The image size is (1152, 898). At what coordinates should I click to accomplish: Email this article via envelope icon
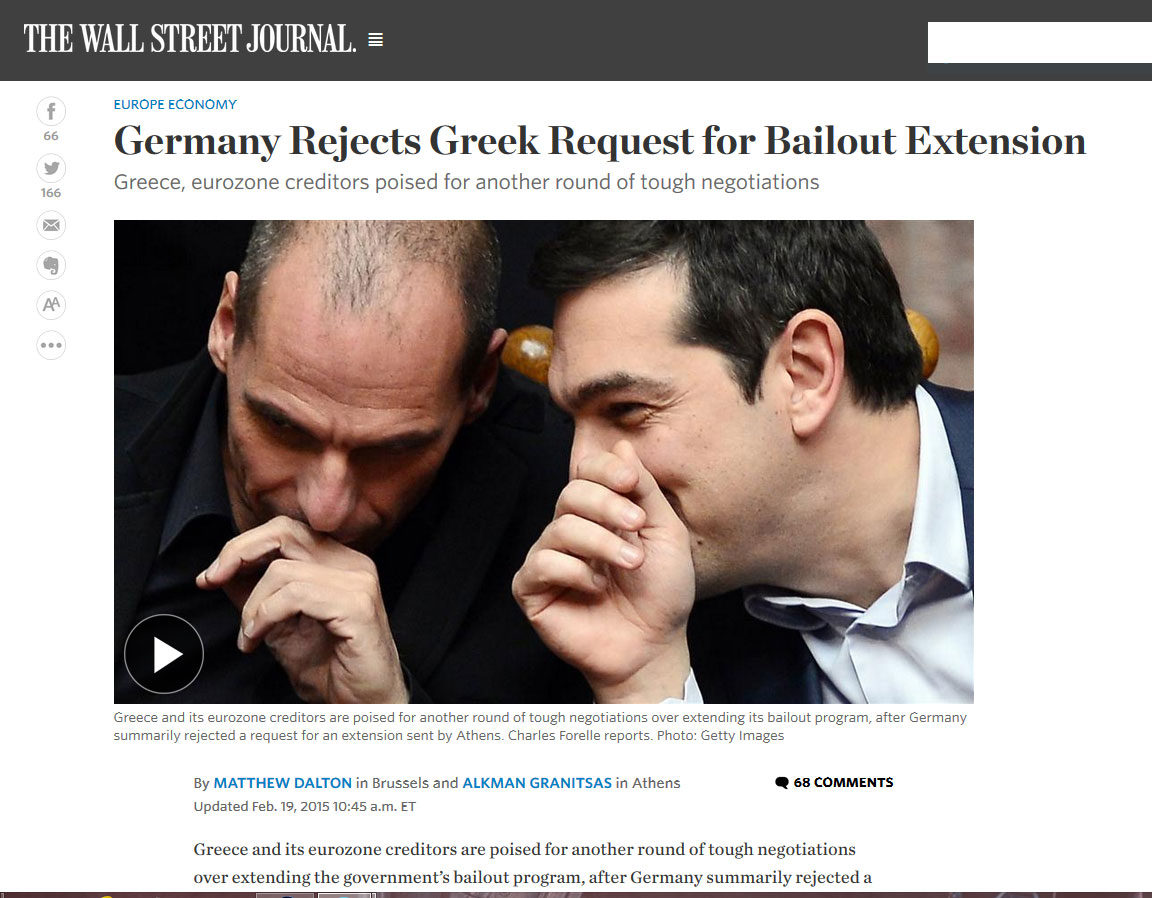coord(51,225)
